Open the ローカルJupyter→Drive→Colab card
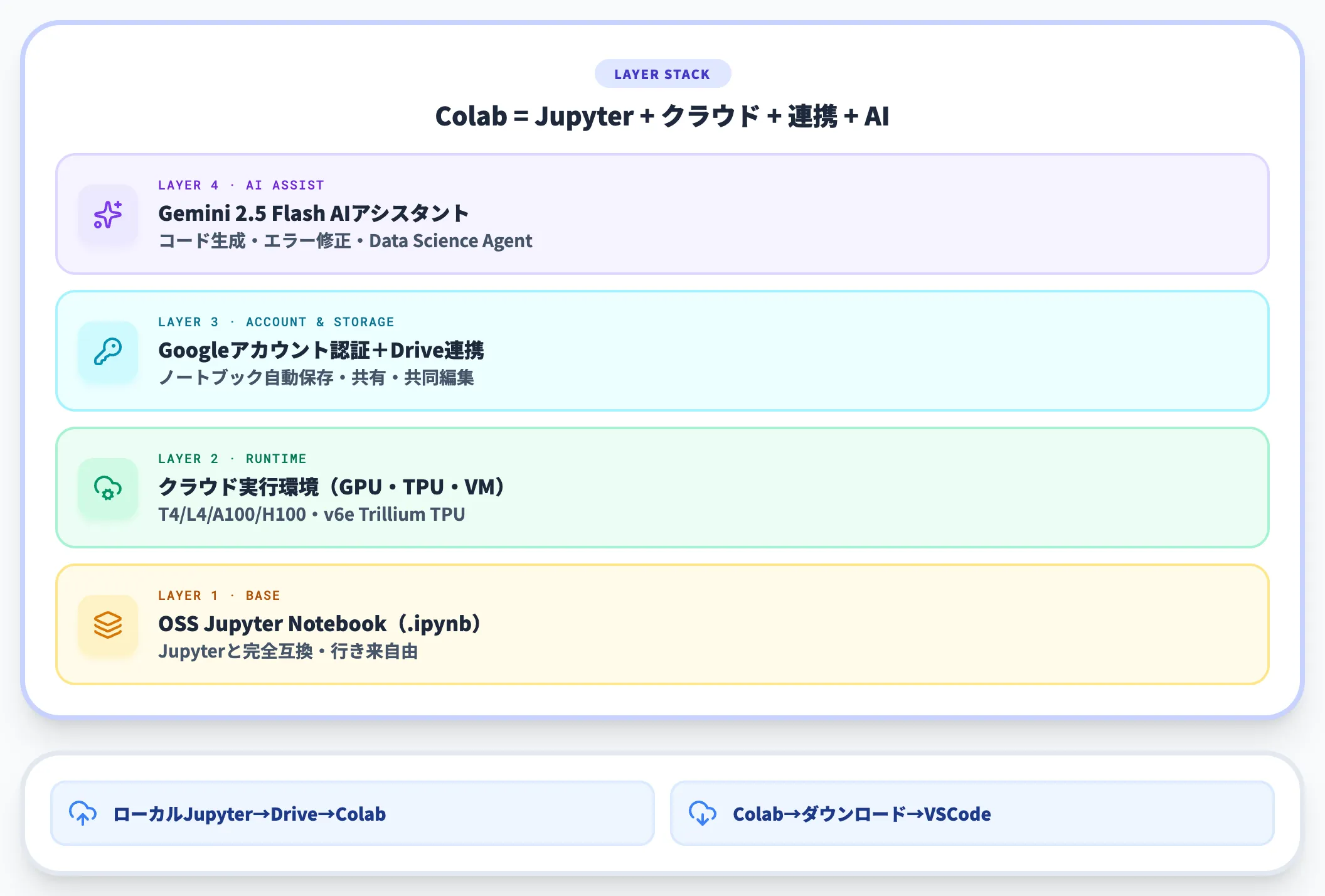Screen dimensions: 1325x896 pos(353,813)
